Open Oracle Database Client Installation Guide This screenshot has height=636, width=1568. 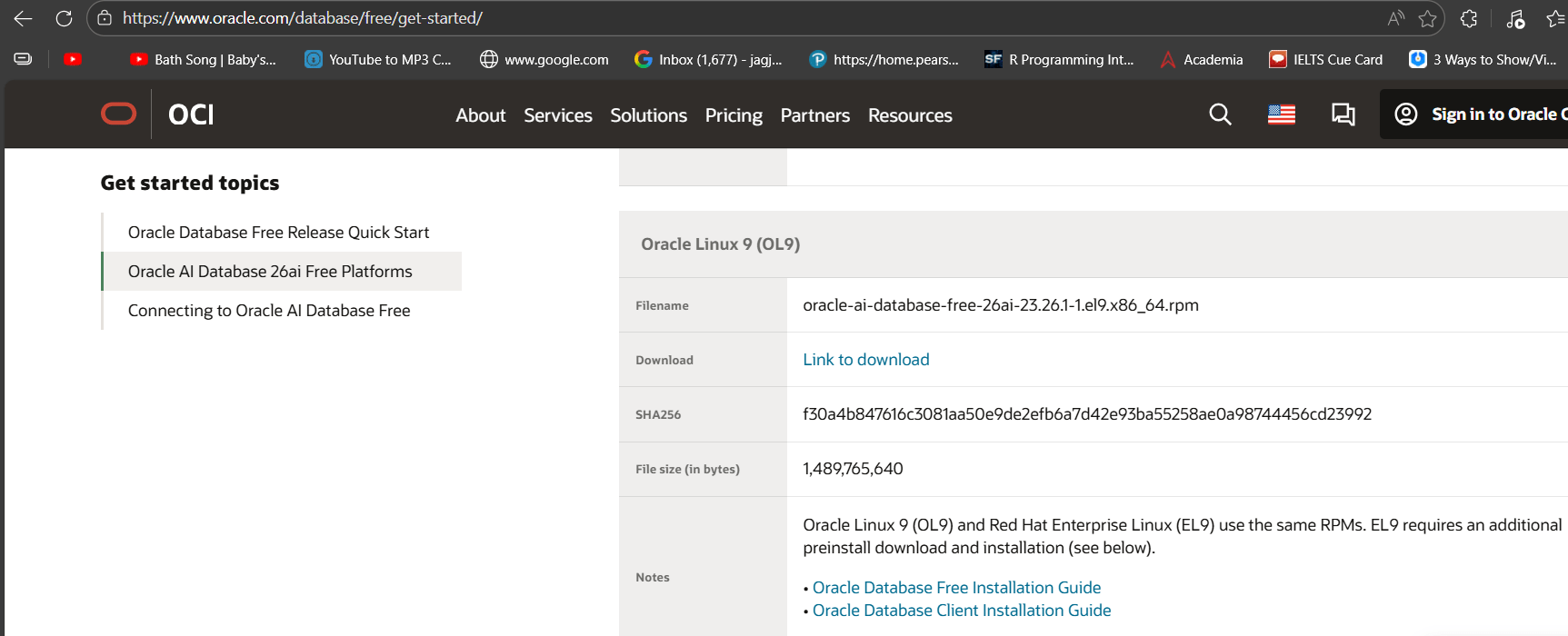point(962,611)
